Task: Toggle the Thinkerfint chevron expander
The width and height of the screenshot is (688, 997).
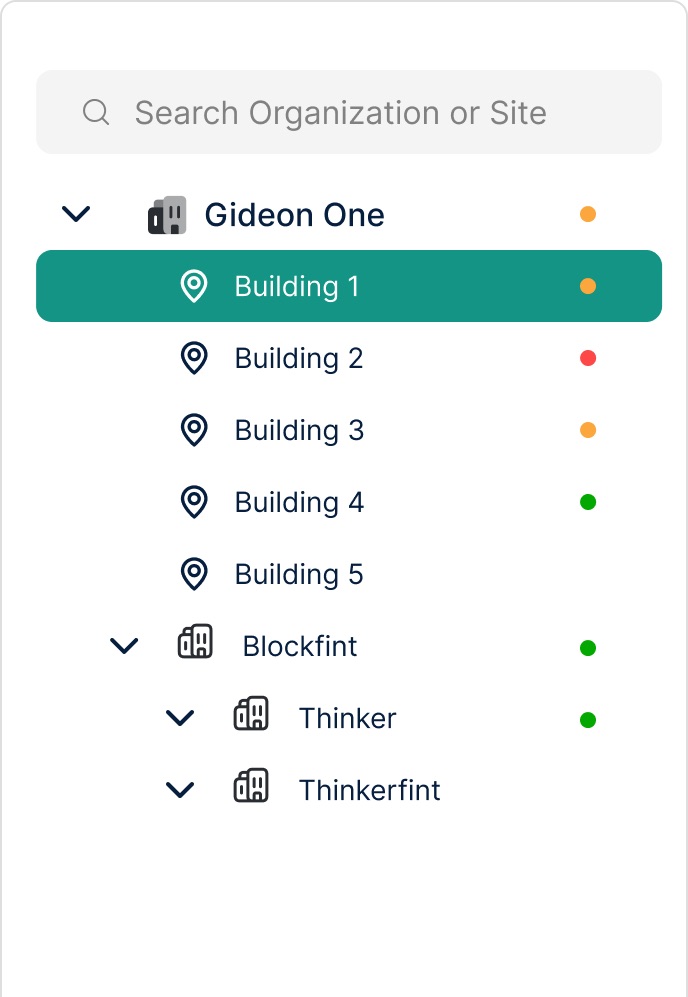Action: [180, 790]
